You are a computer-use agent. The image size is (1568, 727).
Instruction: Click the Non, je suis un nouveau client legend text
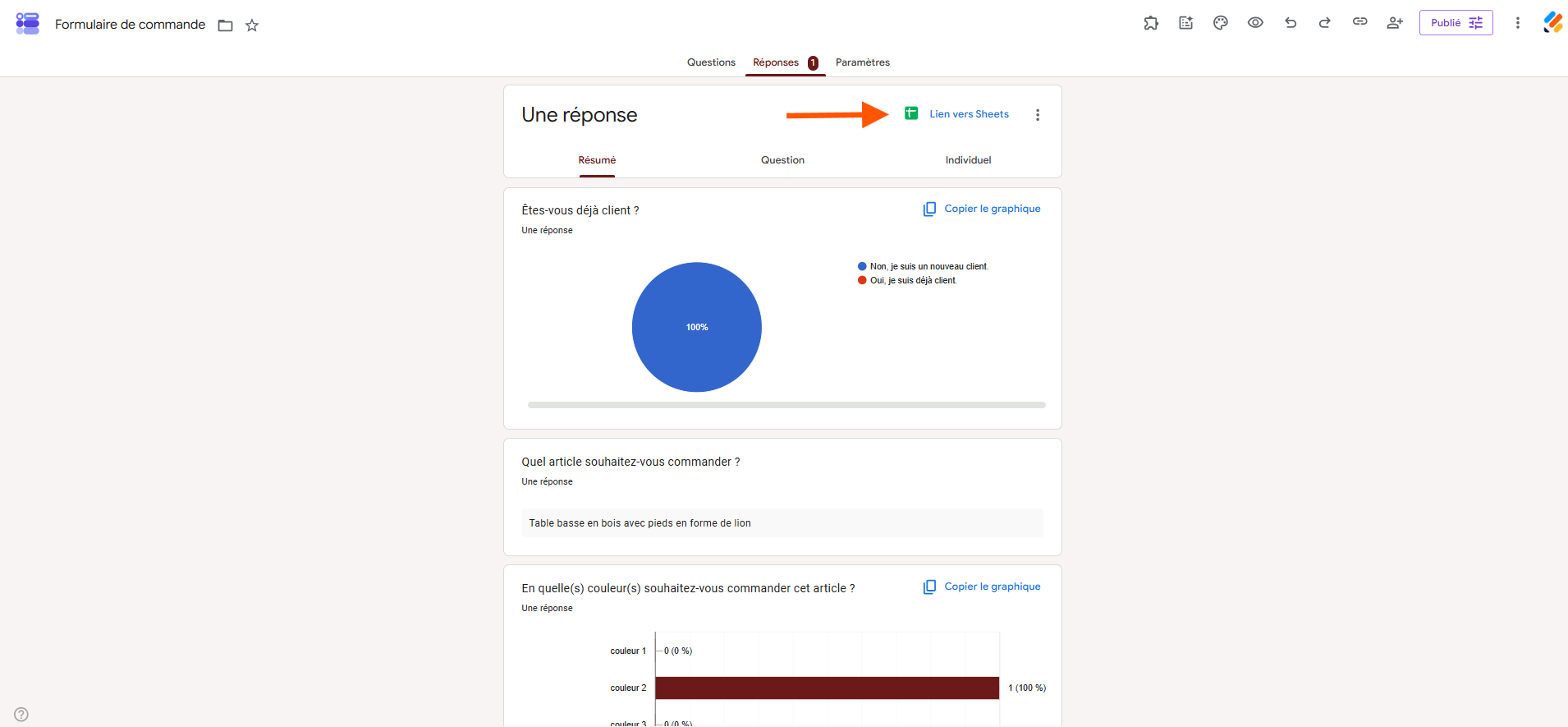click(x=929, y=266)
